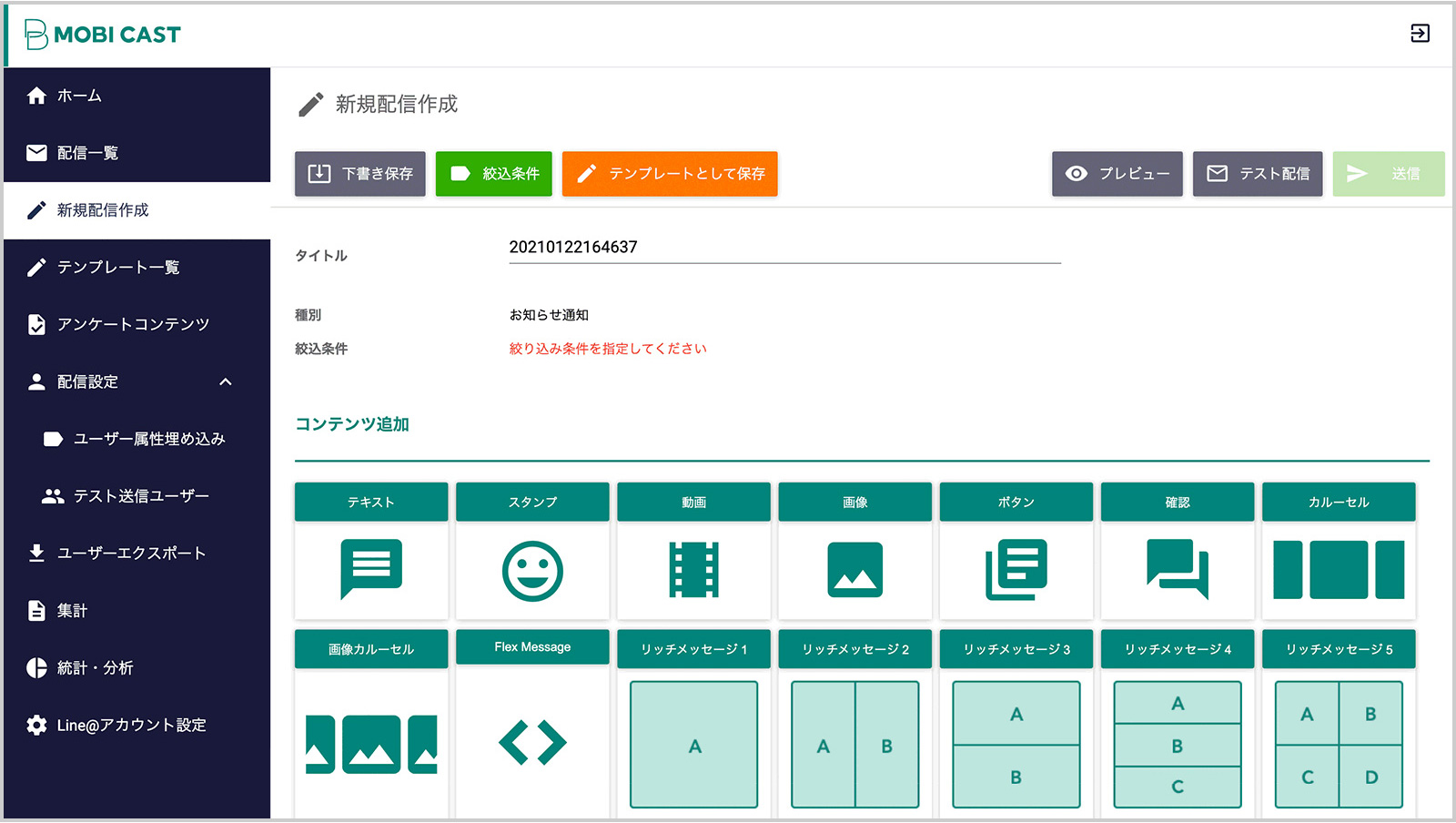Image resolution: width=1456 pixels, height=823 pixels.
Task: Select リッチメッセージ2 two-column layout
Action: point(854,745)
